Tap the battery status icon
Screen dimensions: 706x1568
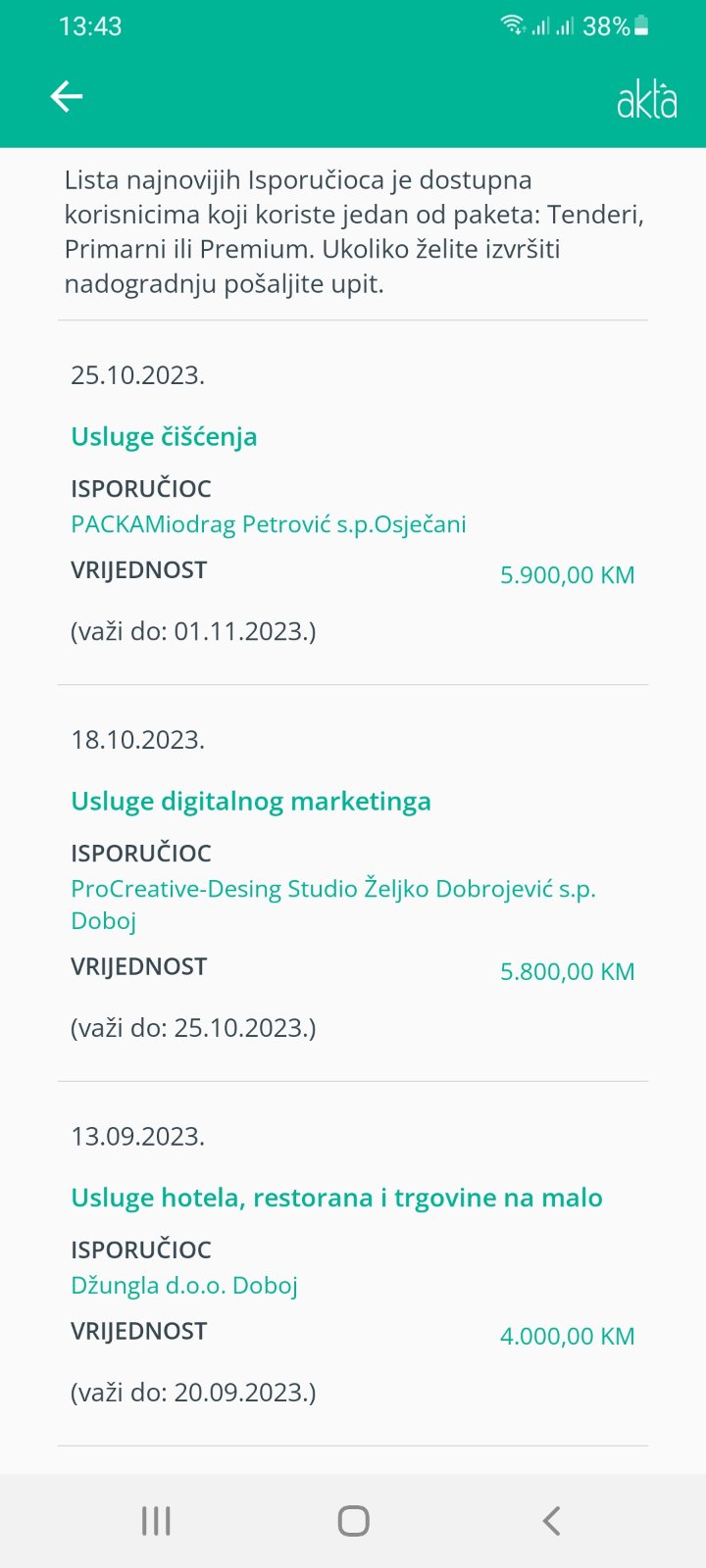pyautogui.click(x=641, y=26)
